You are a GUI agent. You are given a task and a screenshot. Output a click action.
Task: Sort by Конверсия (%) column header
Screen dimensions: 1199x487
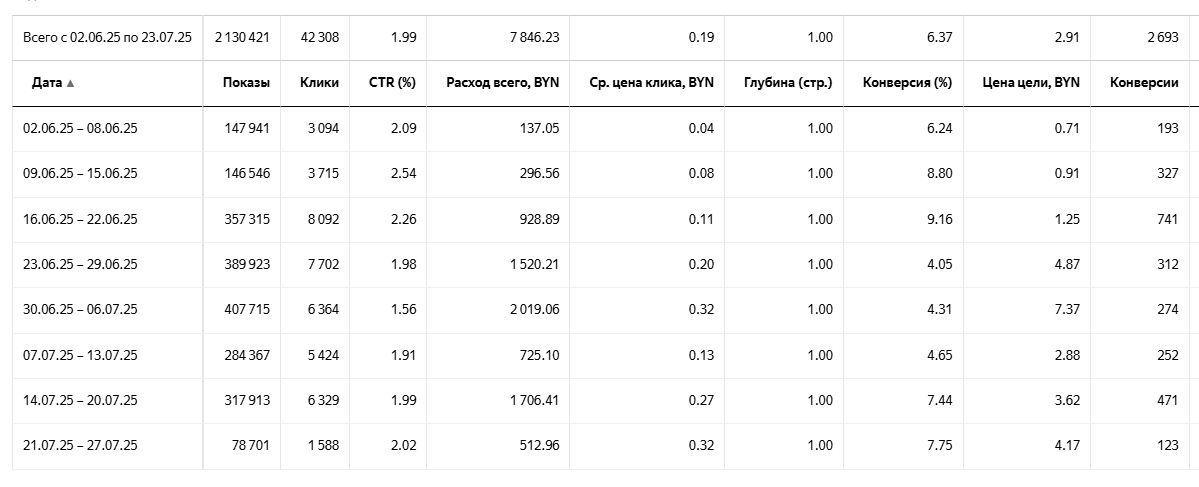(906, 83)
